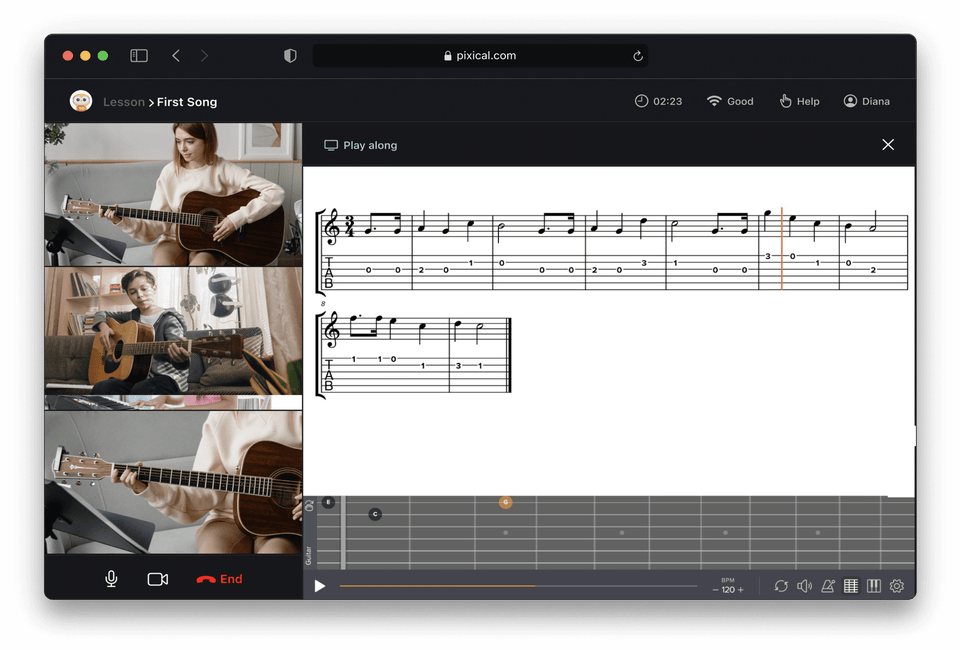The image size is (960, 650).
Task: Open the Diana profile menu
Action: pos(866,101)
